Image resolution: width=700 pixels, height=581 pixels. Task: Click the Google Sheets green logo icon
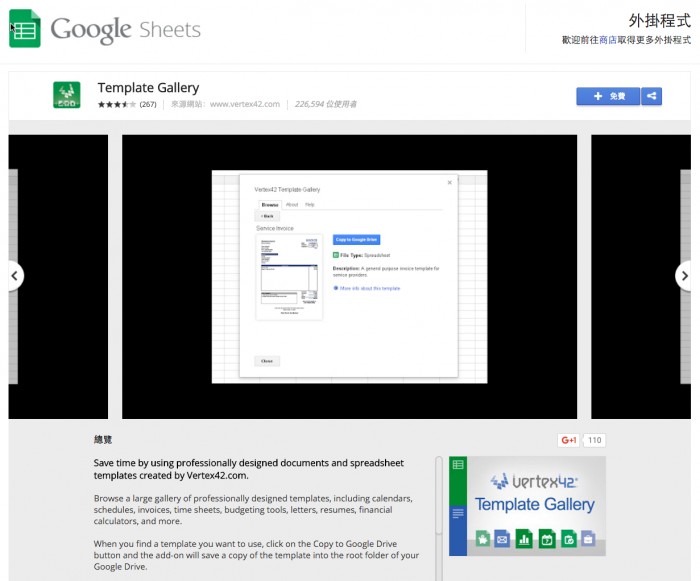(25, 29)
